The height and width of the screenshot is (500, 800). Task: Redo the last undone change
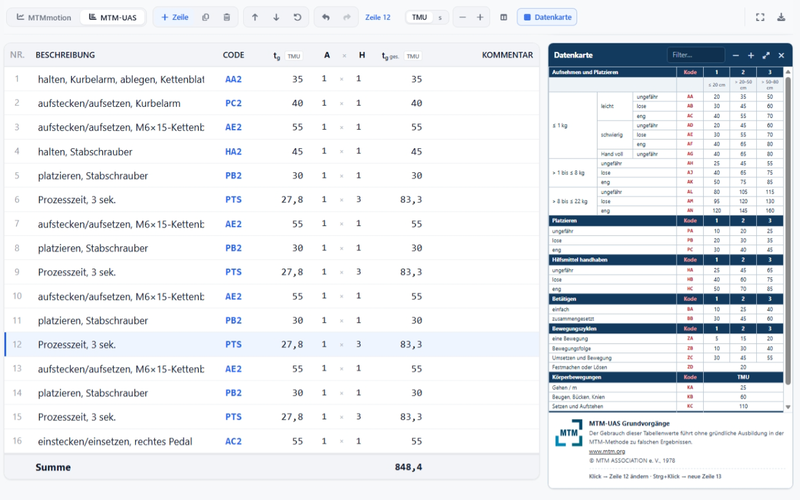tap(347, 17)
